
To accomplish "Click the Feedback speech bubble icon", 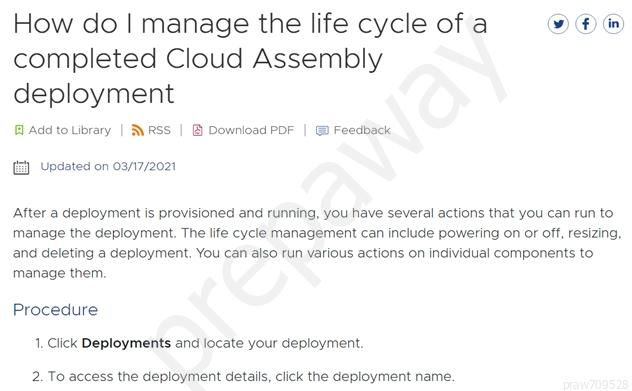I will pos(322,131).
